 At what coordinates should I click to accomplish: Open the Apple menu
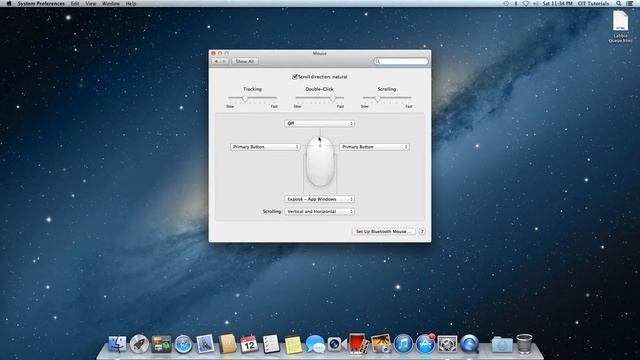[x=9, y=3]
